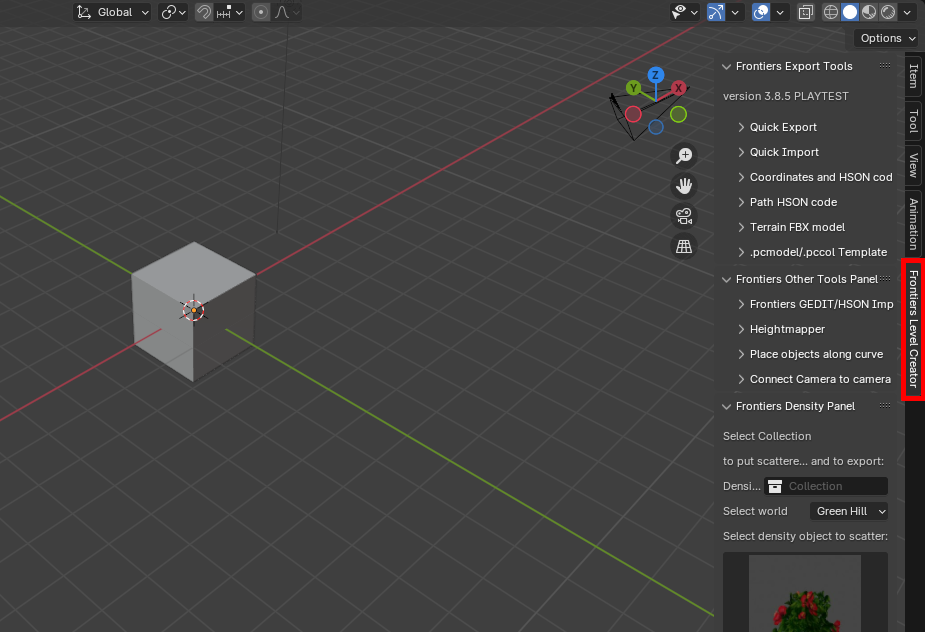The height and width of the screenshot is (632, 925).
Task: Open the overlays settings dropdown arrow
Action: coord(780,12)
